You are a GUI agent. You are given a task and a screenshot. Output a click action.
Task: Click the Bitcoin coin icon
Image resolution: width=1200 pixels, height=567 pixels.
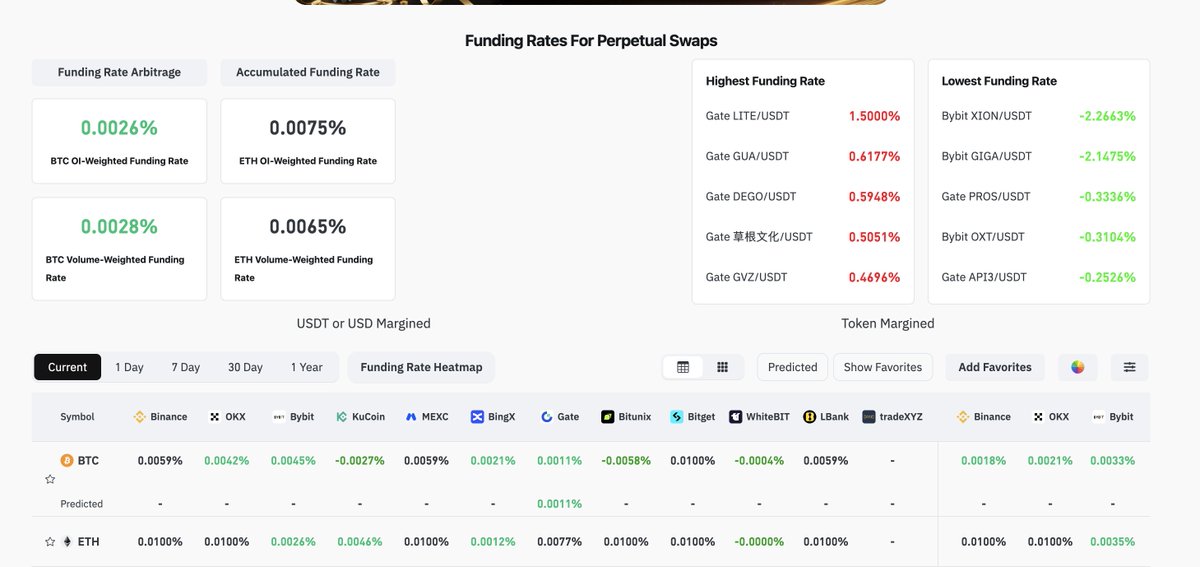67,461
